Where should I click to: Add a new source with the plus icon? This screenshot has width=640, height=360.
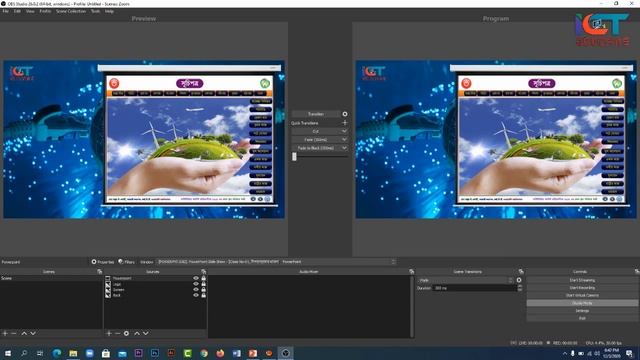coord(109,333)
